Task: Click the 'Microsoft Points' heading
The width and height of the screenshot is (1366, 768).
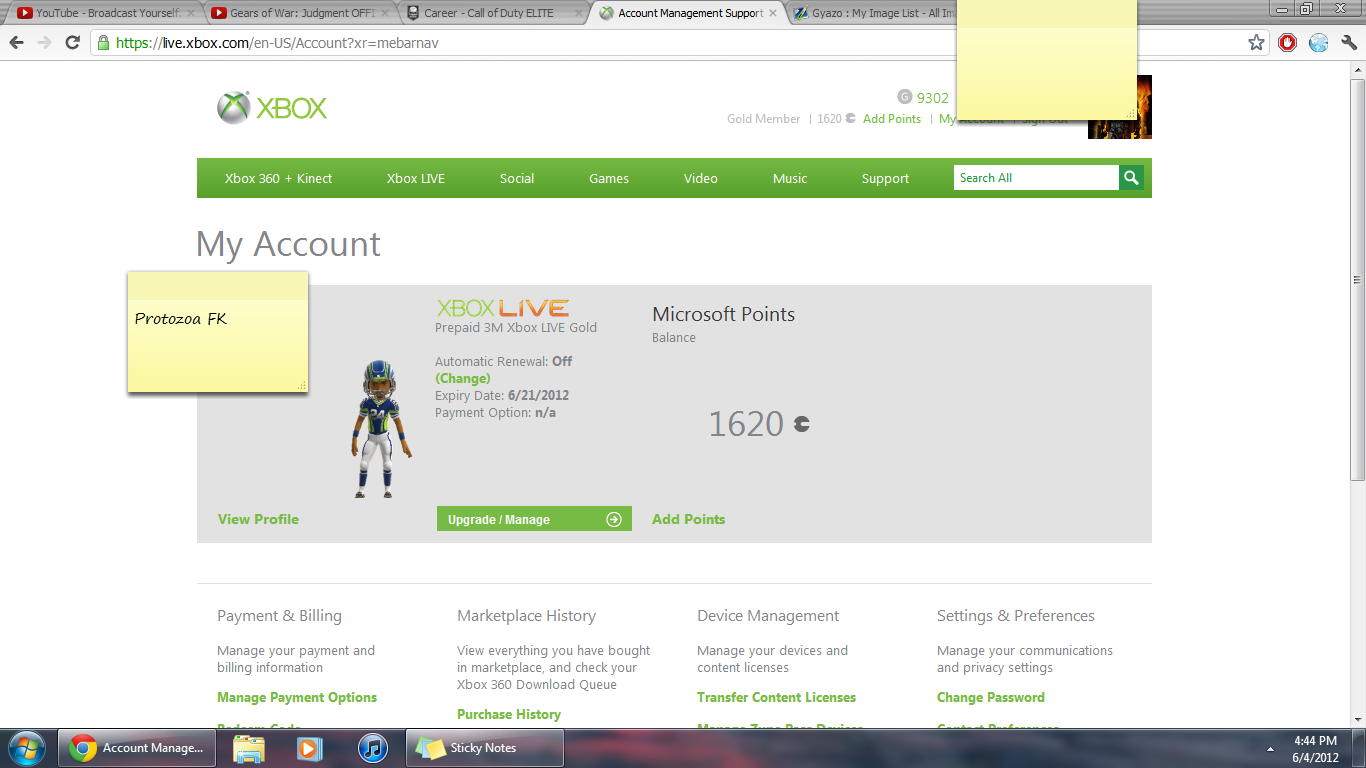Action: pyautogui.click(x=724, y=314)
